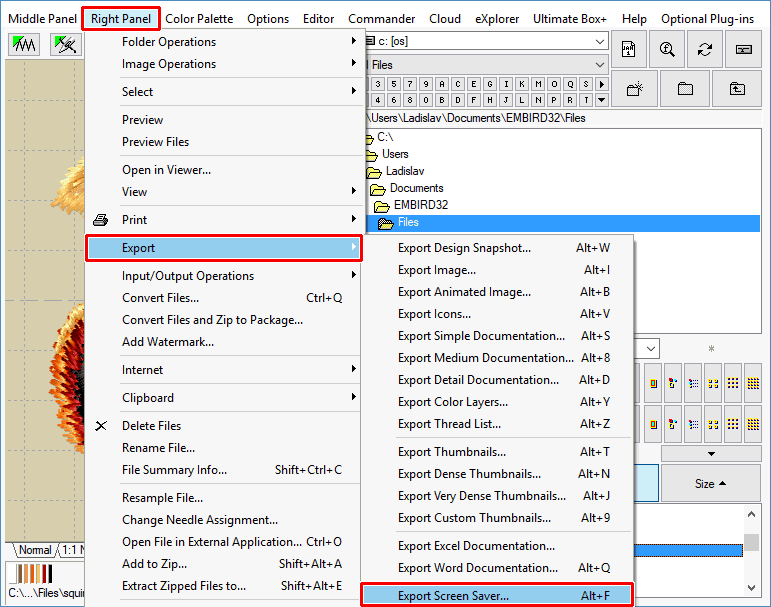
Task: Click the printer icon beside Print
Action: [101, 220]
